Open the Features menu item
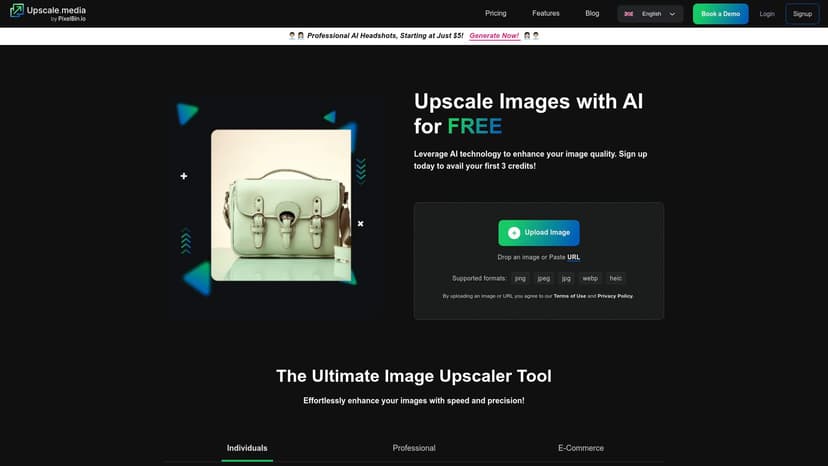This screenshot has height=466, width=828. pyautogui.click(x=545, y=13)
